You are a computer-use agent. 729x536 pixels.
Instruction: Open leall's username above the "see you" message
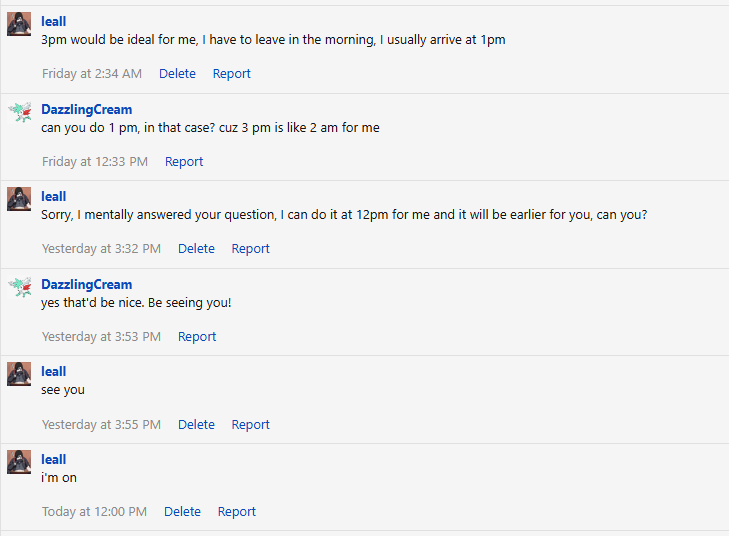[53, 372]
